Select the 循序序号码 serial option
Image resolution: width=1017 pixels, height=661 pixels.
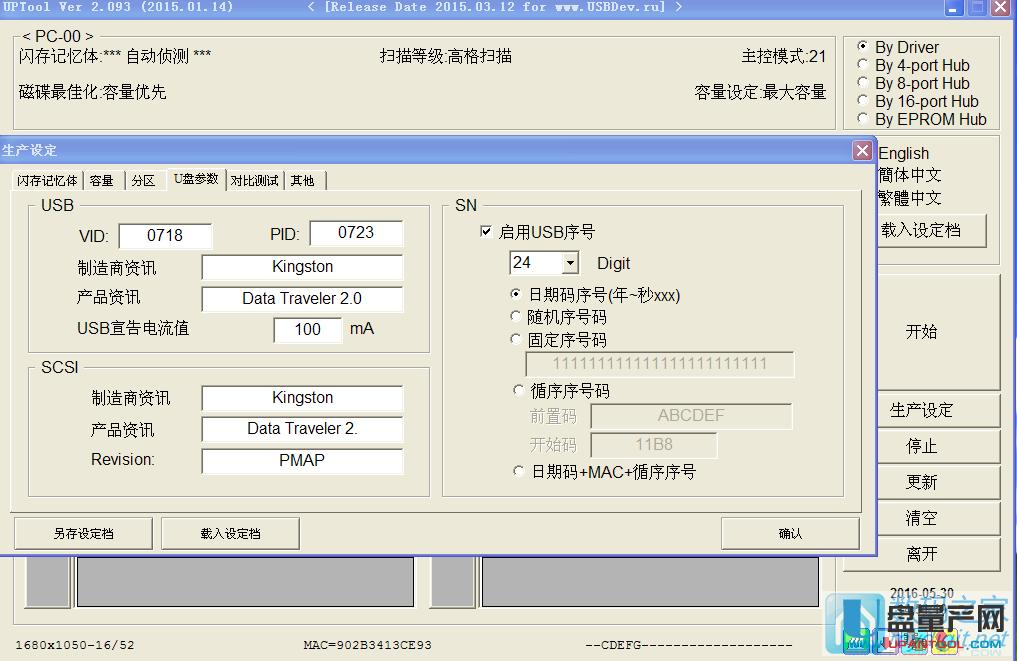click(x=518, y=390)
